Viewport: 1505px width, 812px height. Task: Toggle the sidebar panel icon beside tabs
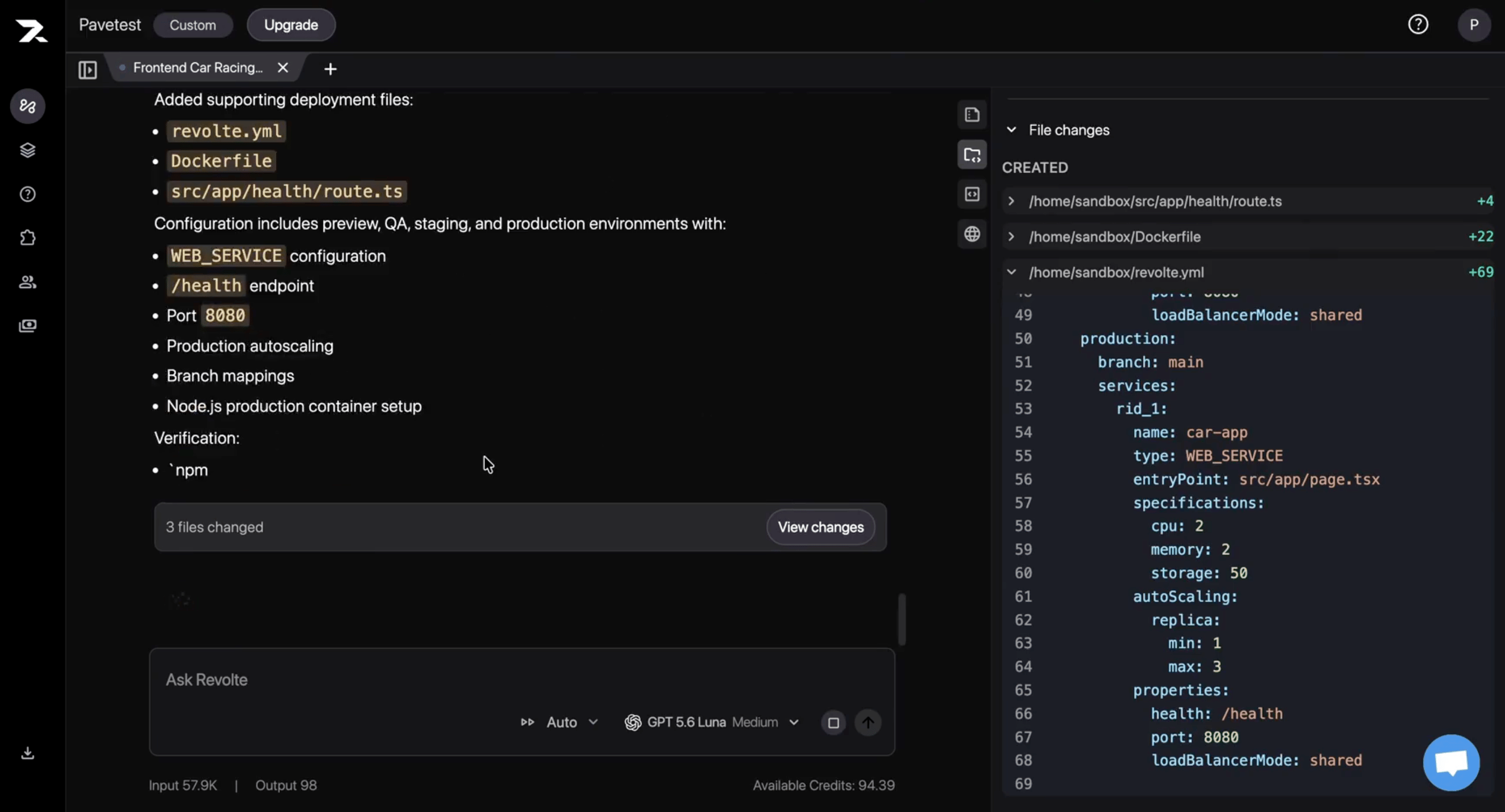click(x=87, y=70)
